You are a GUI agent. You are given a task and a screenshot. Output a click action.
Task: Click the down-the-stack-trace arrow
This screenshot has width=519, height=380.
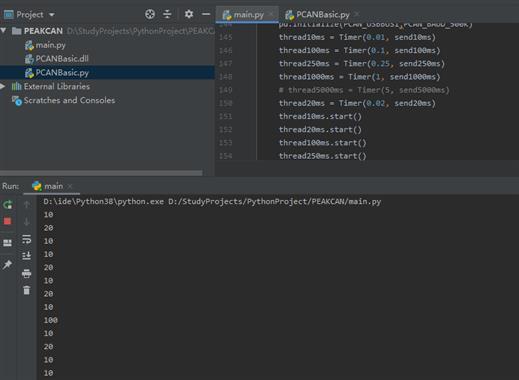(27, 221)
